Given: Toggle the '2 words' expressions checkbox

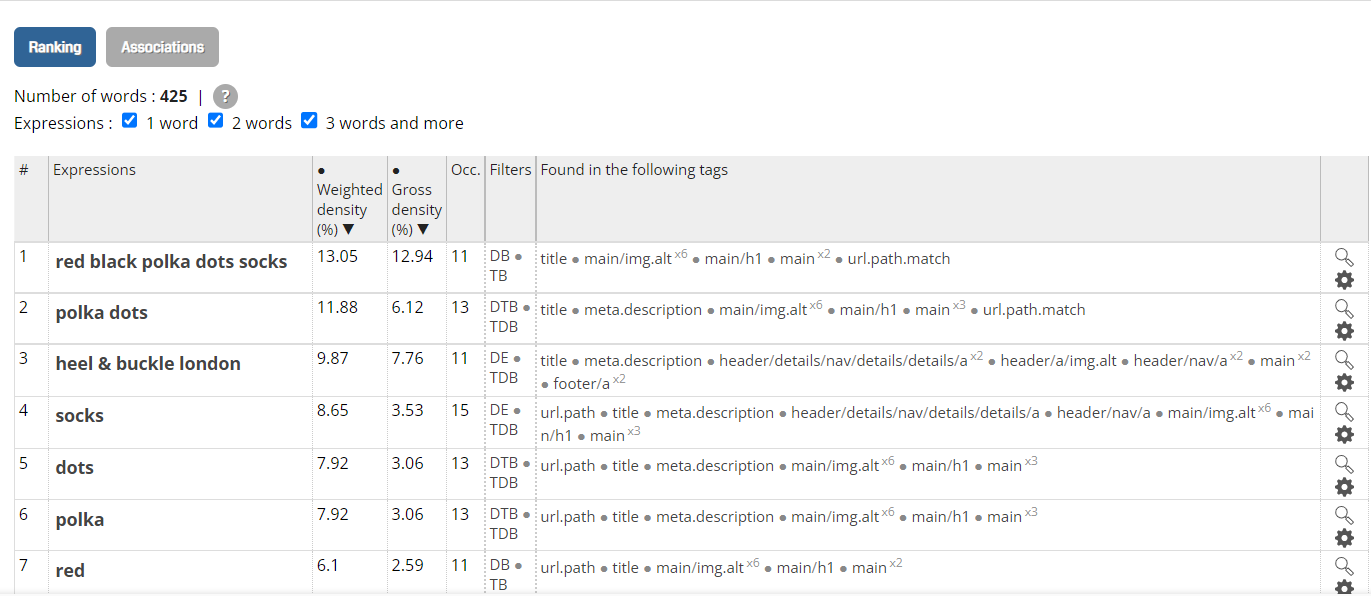Looking at the screenshot, I should click(x=216, y=121).
